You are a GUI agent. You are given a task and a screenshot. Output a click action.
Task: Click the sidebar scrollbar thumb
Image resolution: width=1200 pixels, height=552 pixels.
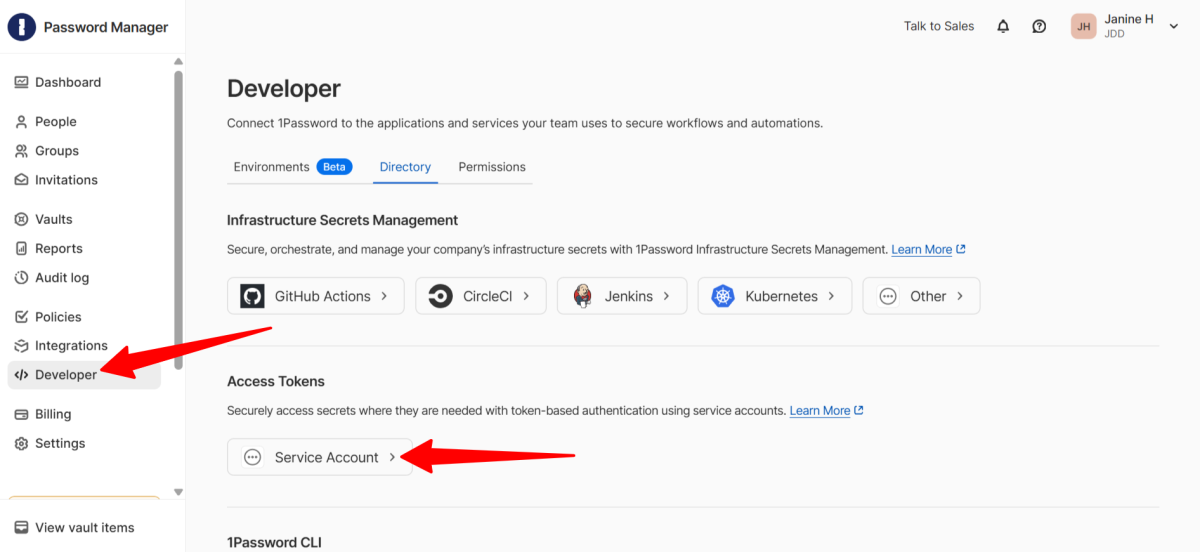(x=178, y=220)
